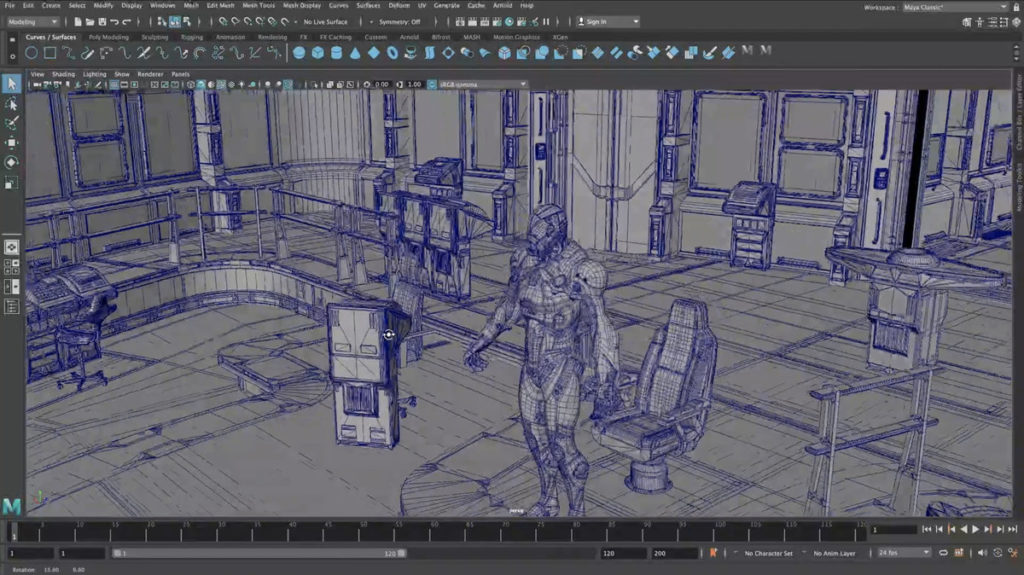Click the Four View layout icon
The width and height of the screenshot is (1024, 575).
(x=11, y=267)
